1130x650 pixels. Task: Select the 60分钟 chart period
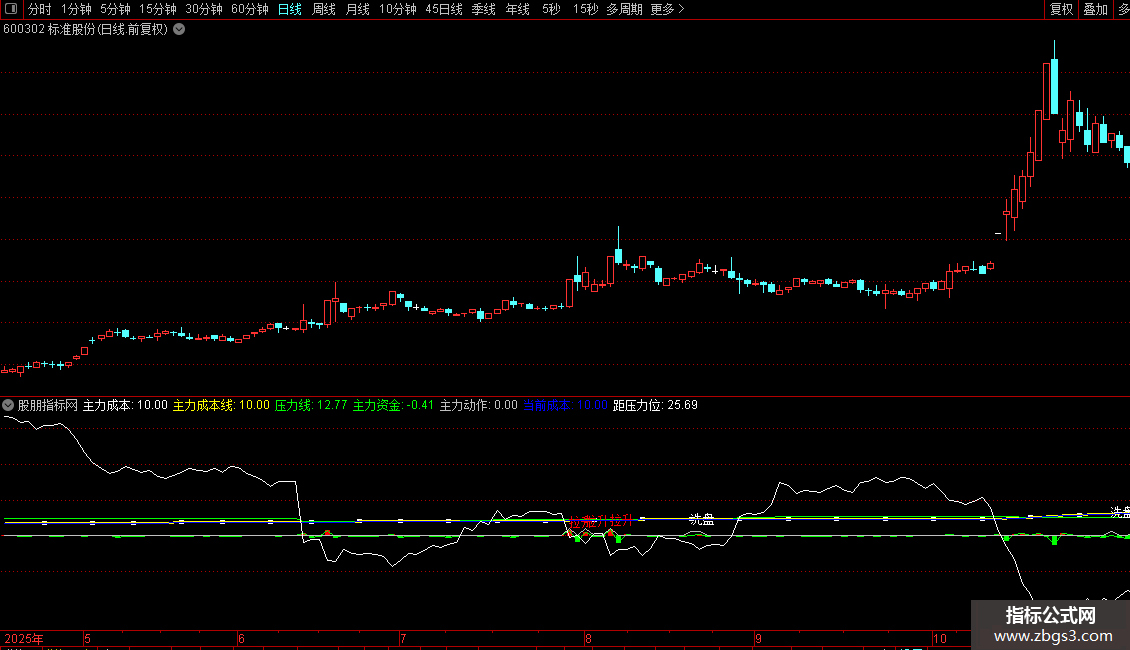[250, 9]
